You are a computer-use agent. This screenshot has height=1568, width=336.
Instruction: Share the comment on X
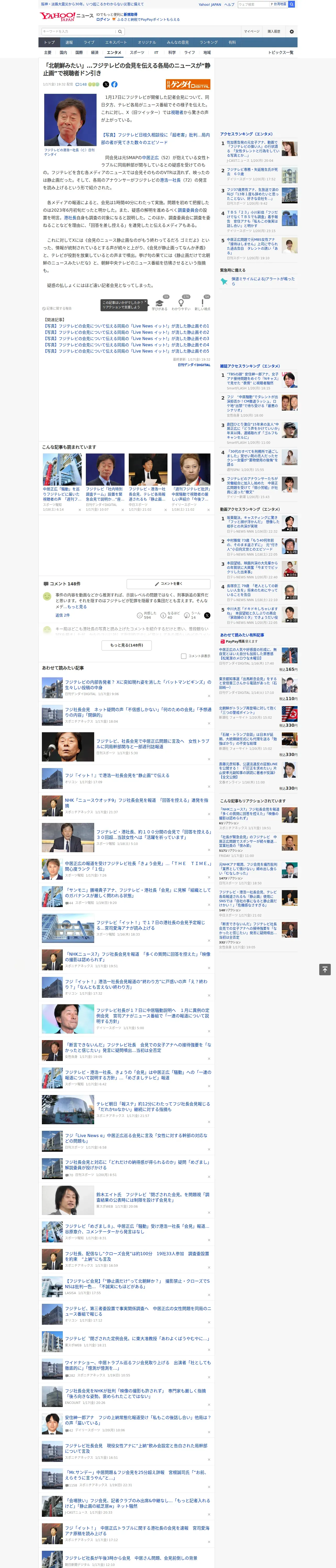[207, 615]
